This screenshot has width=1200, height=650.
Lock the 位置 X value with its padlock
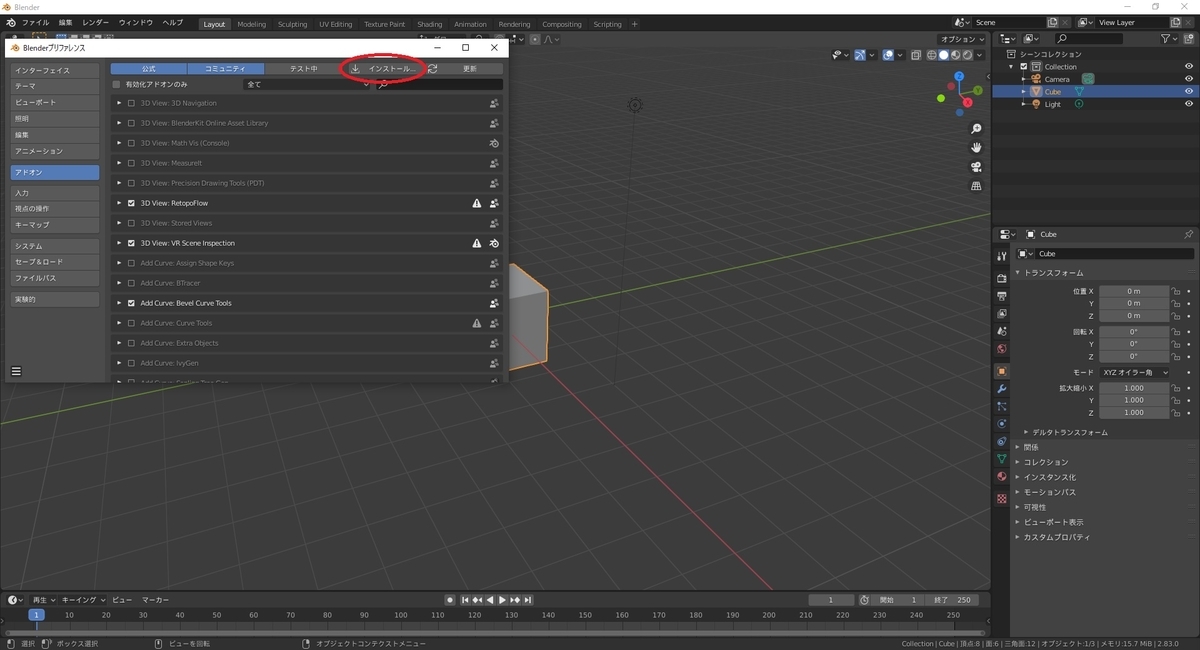[1177, 291]
